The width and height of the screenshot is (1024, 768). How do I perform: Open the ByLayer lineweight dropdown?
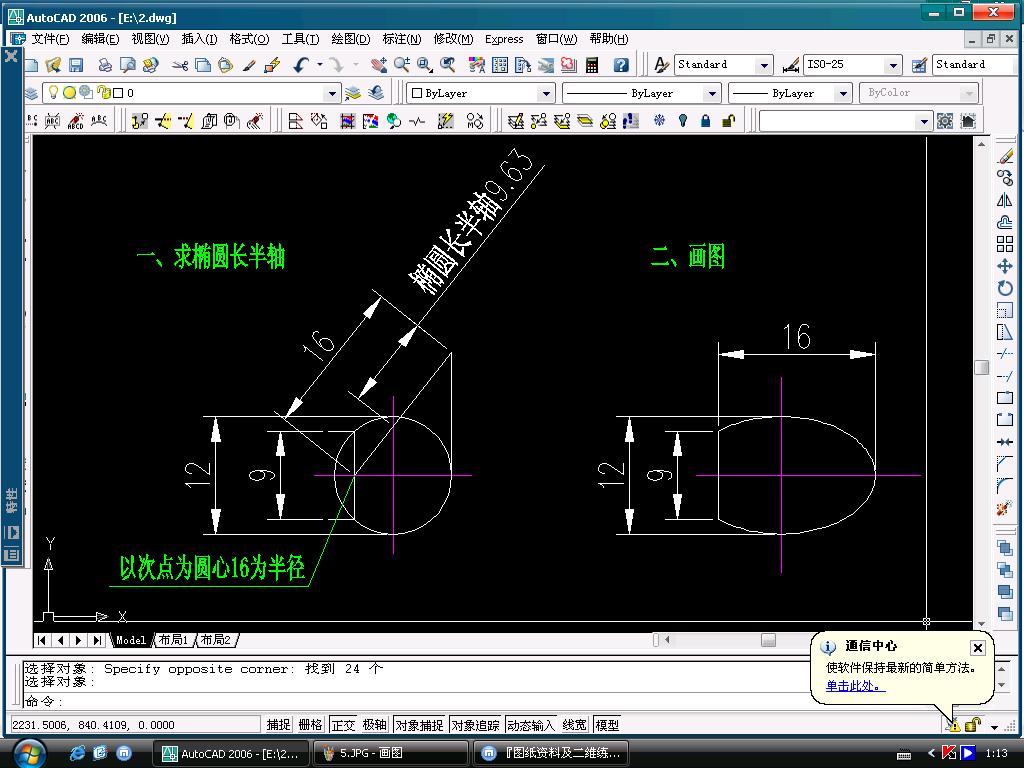click(843, 93)
